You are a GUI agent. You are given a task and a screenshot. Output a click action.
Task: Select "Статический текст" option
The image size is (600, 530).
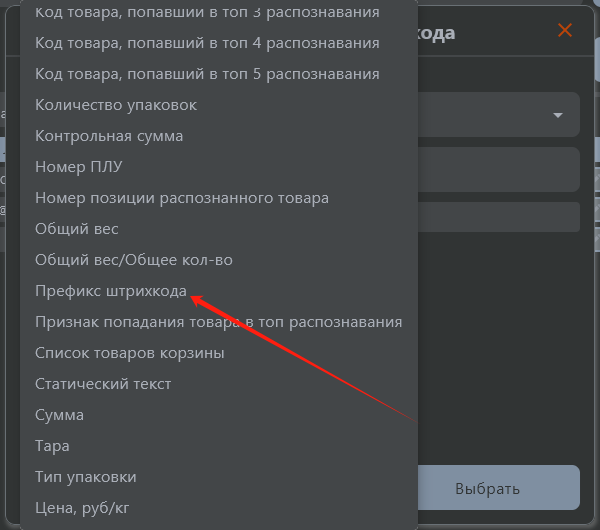tap(103, 384)
